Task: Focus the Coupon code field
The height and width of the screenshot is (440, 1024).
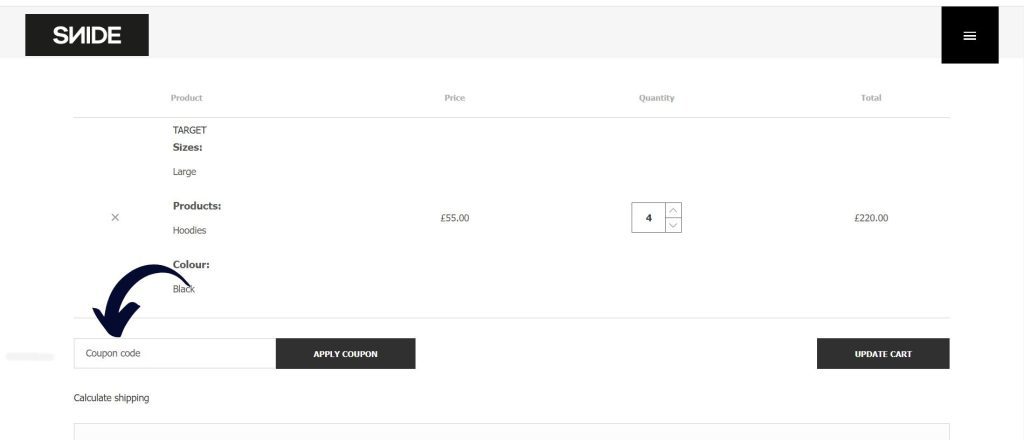Action: [x=175, y=353]
